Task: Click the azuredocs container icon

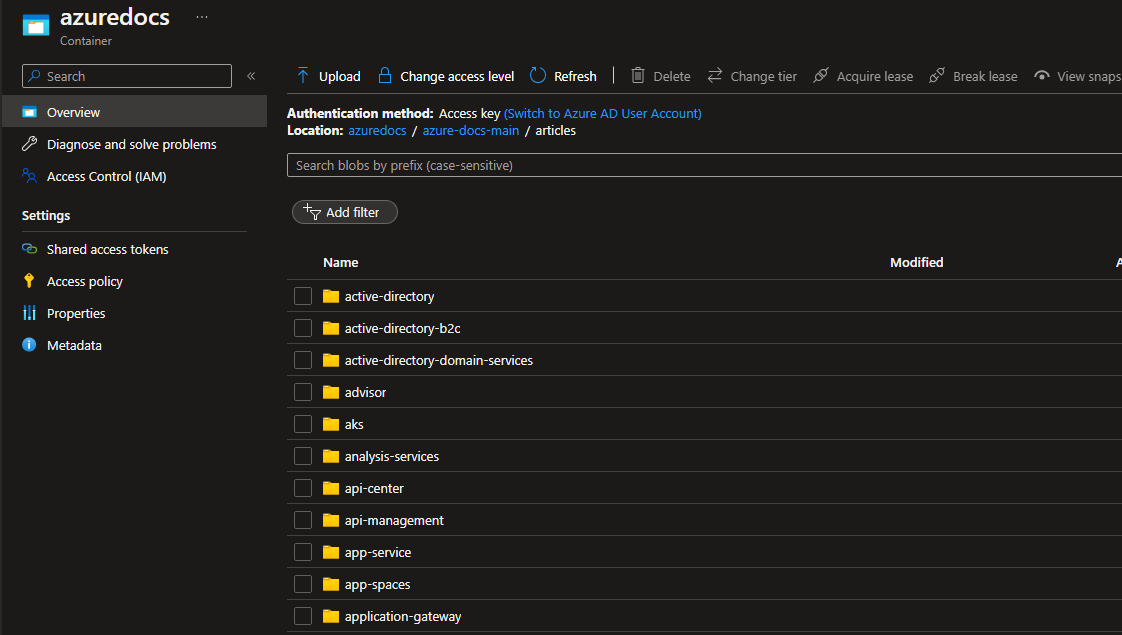Action: (35, 26)
